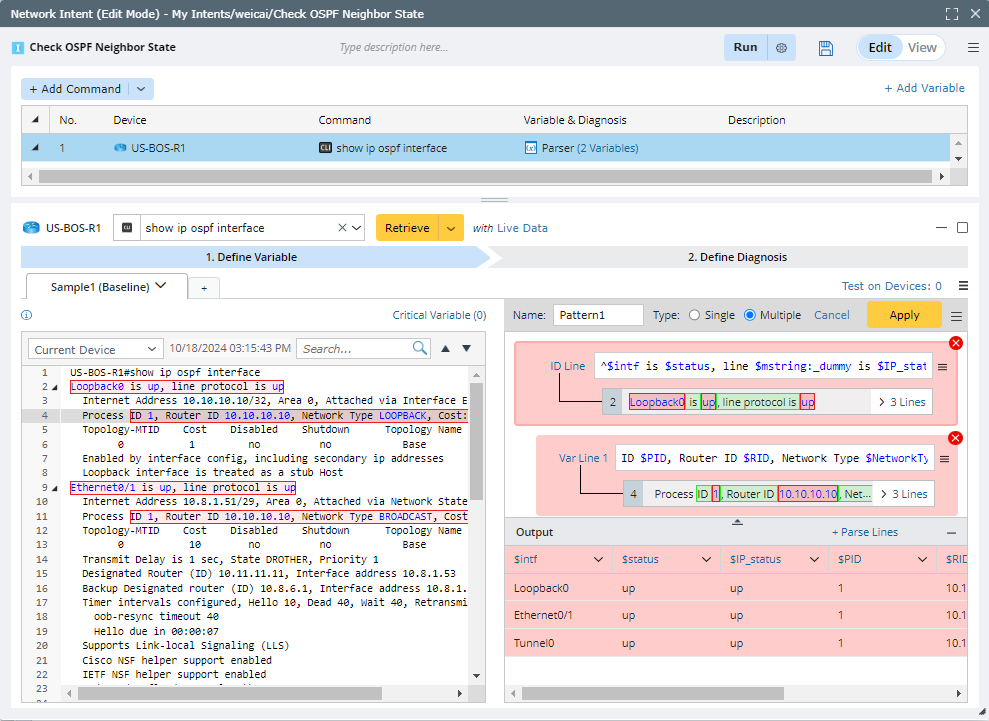Delete the Var Line 1 pattern
Viewport: 989px width, 721px height.
pos(955,438)
